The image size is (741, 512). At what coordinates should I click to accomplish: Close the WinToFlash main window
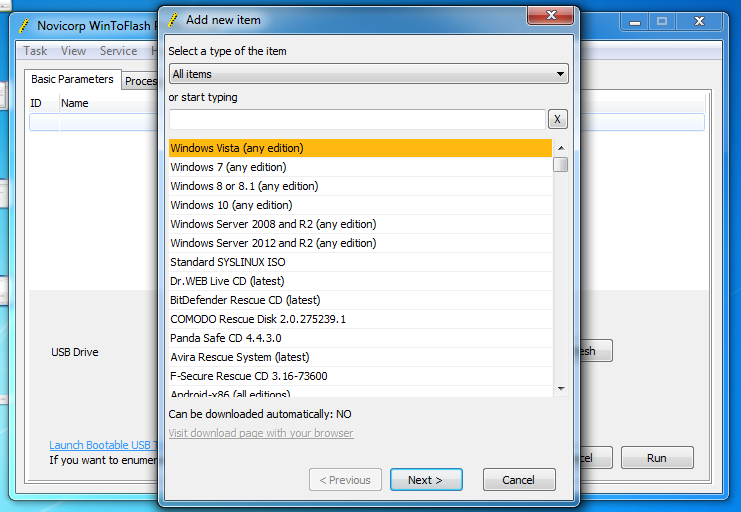click(699, 22)
